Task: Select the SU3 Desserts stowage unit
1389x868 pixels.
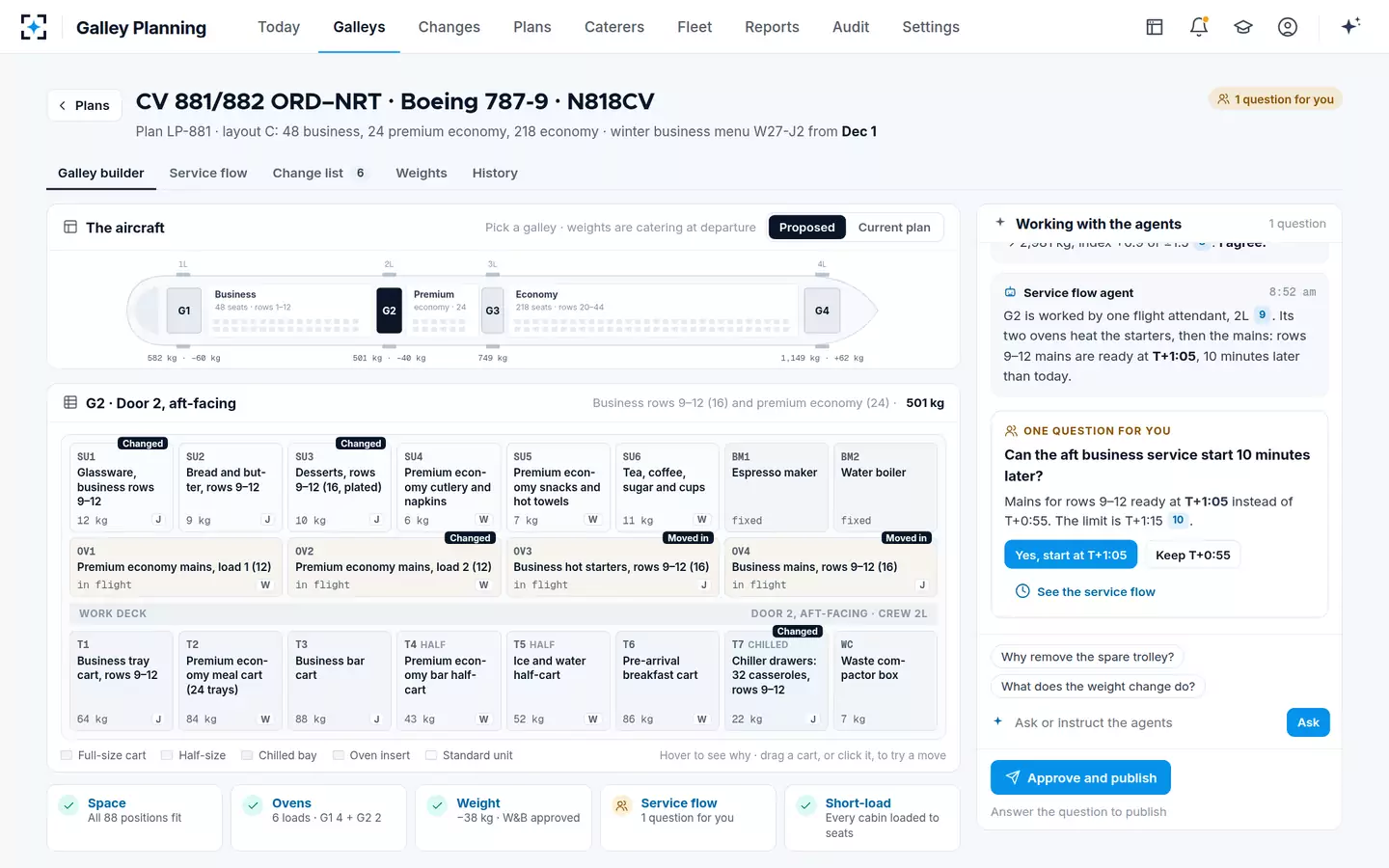Action: [339, 487]
